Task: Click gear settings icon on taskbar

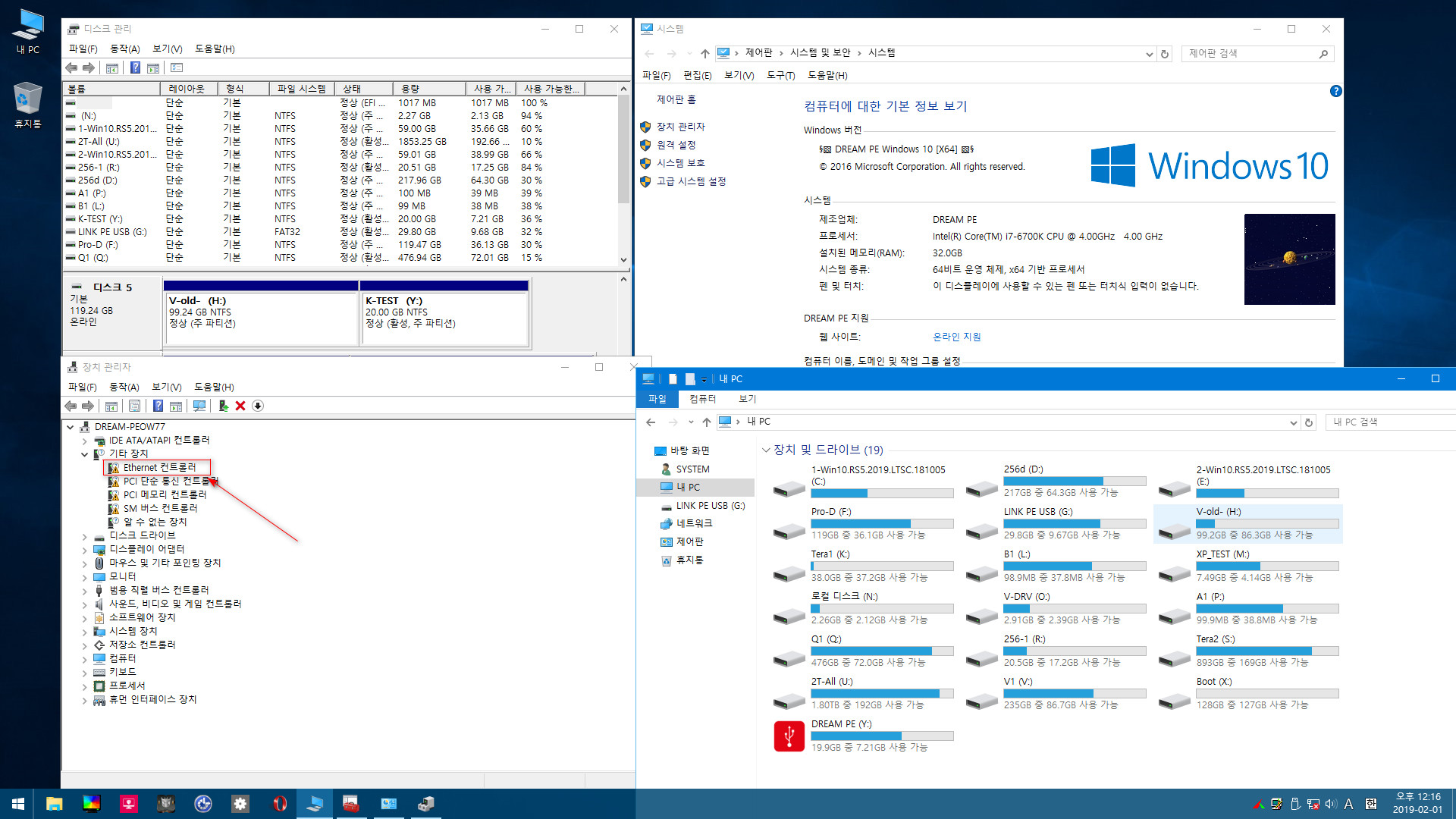Action: click(240, 804)
